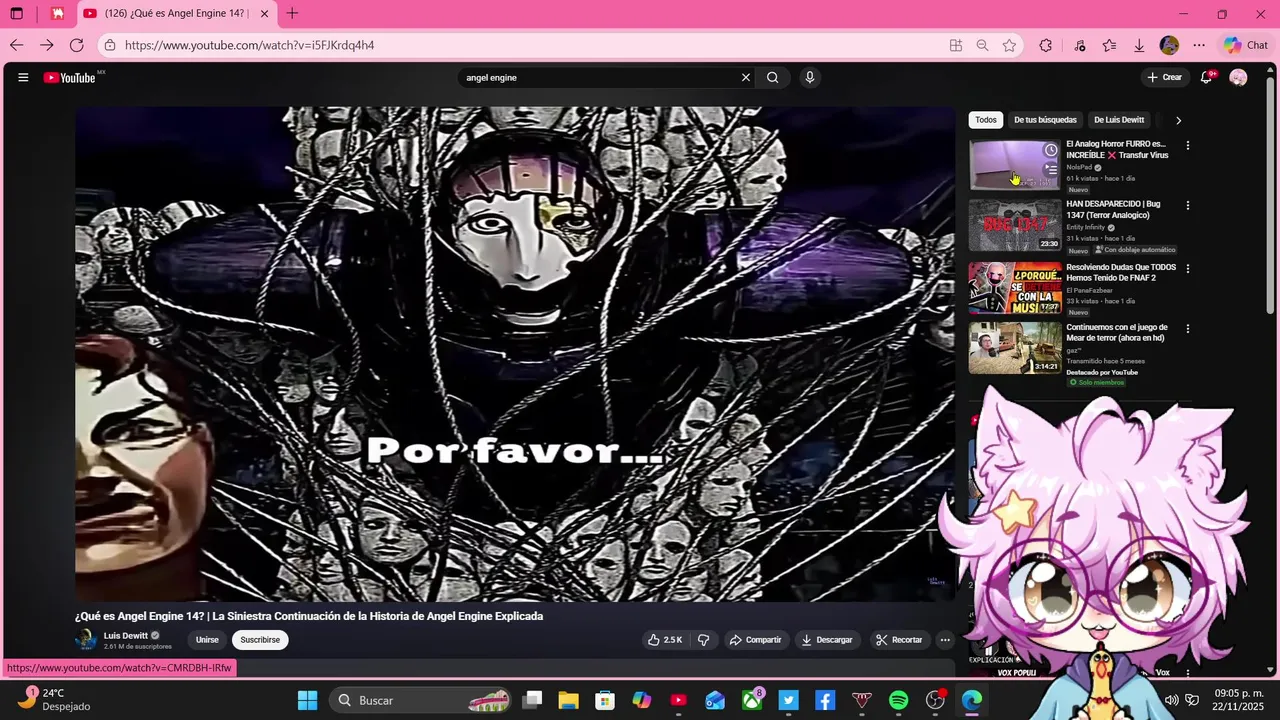The image size is (1280, 720).
Task: Click the Crear button
Action: tap(1165, 77)
